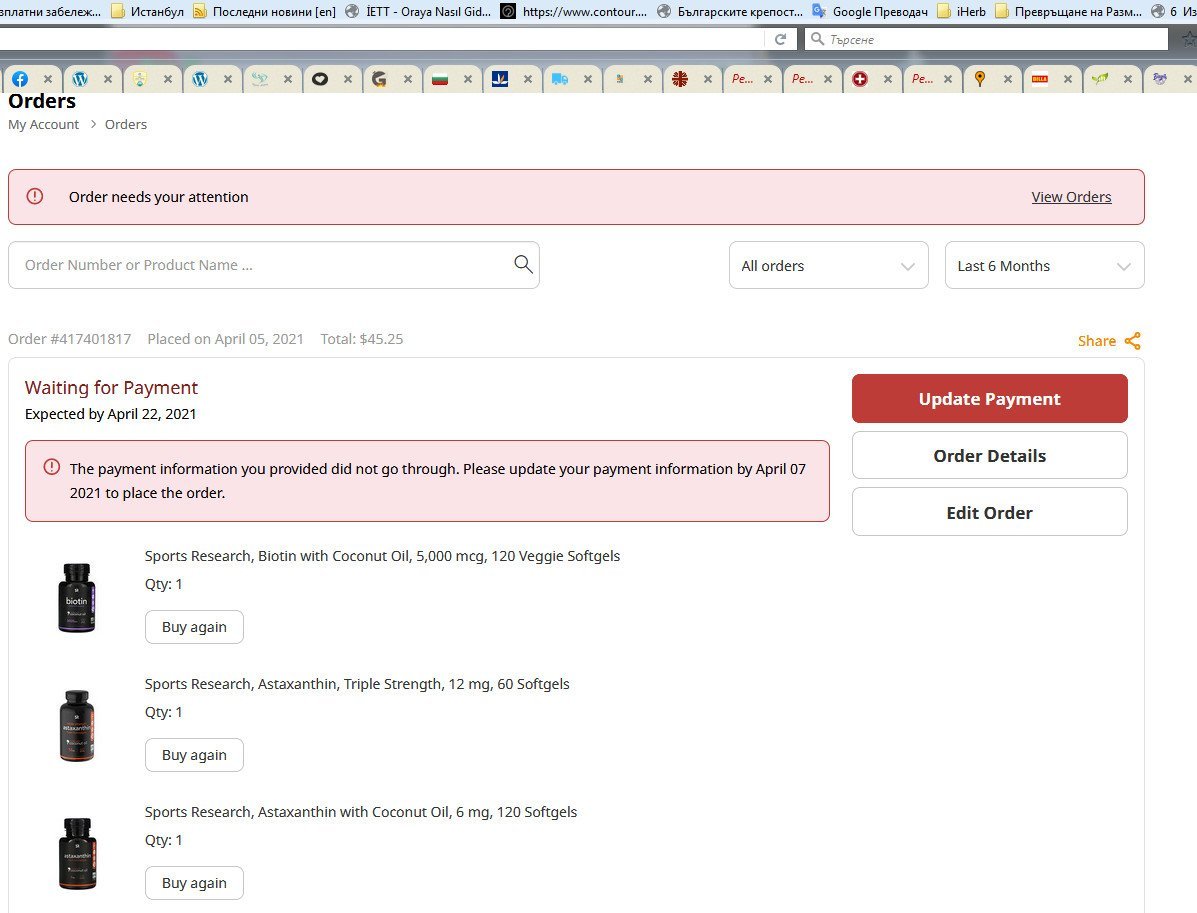Click the search magnifier icon in order search

[x=523, y=264]
